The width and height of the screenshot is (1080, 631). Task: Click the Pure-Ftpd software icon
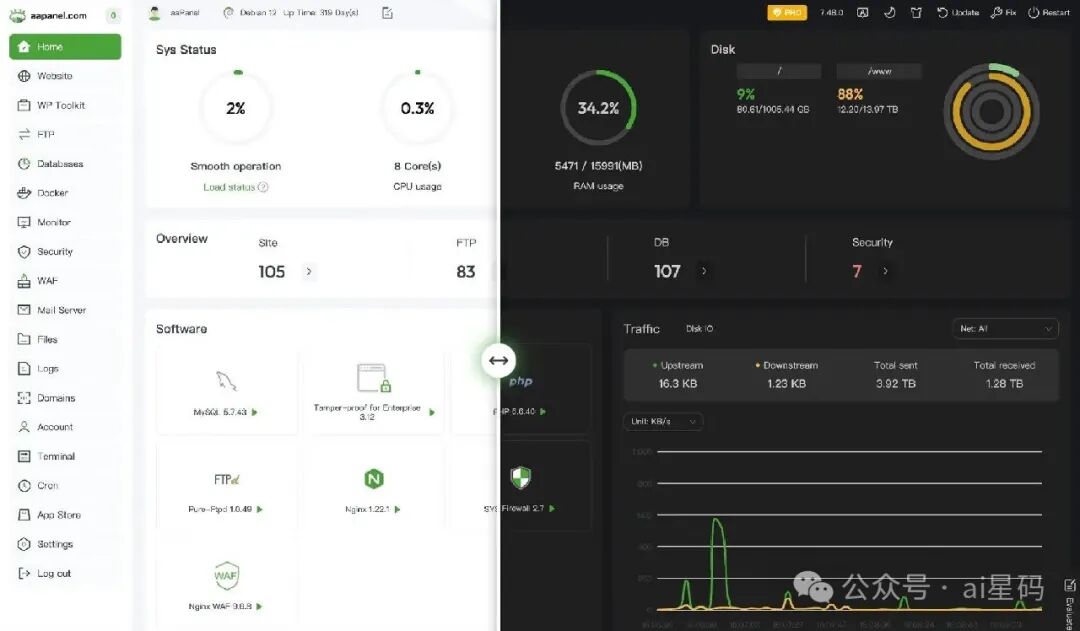coord(227,479)
